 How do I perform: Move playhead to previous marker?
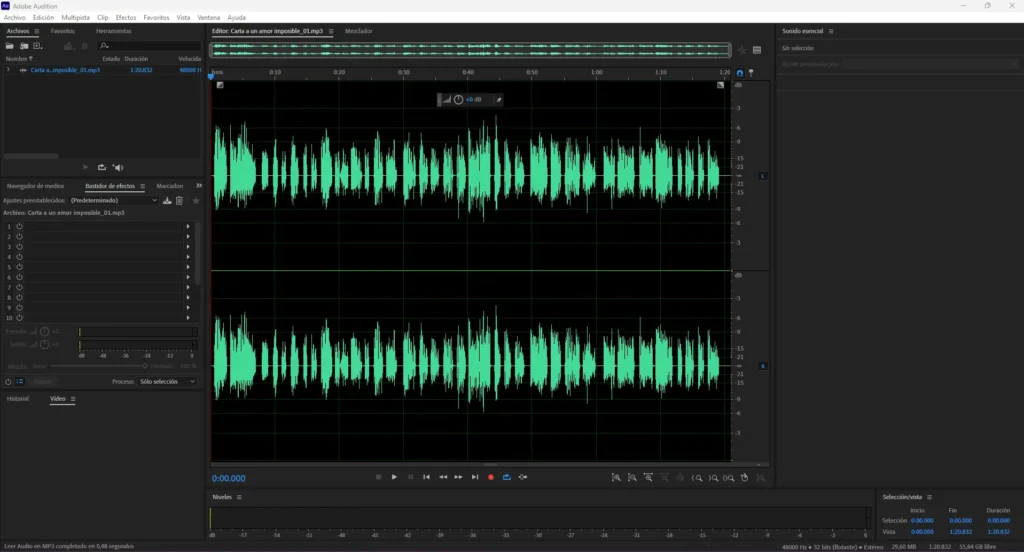(x=426, y=477)
